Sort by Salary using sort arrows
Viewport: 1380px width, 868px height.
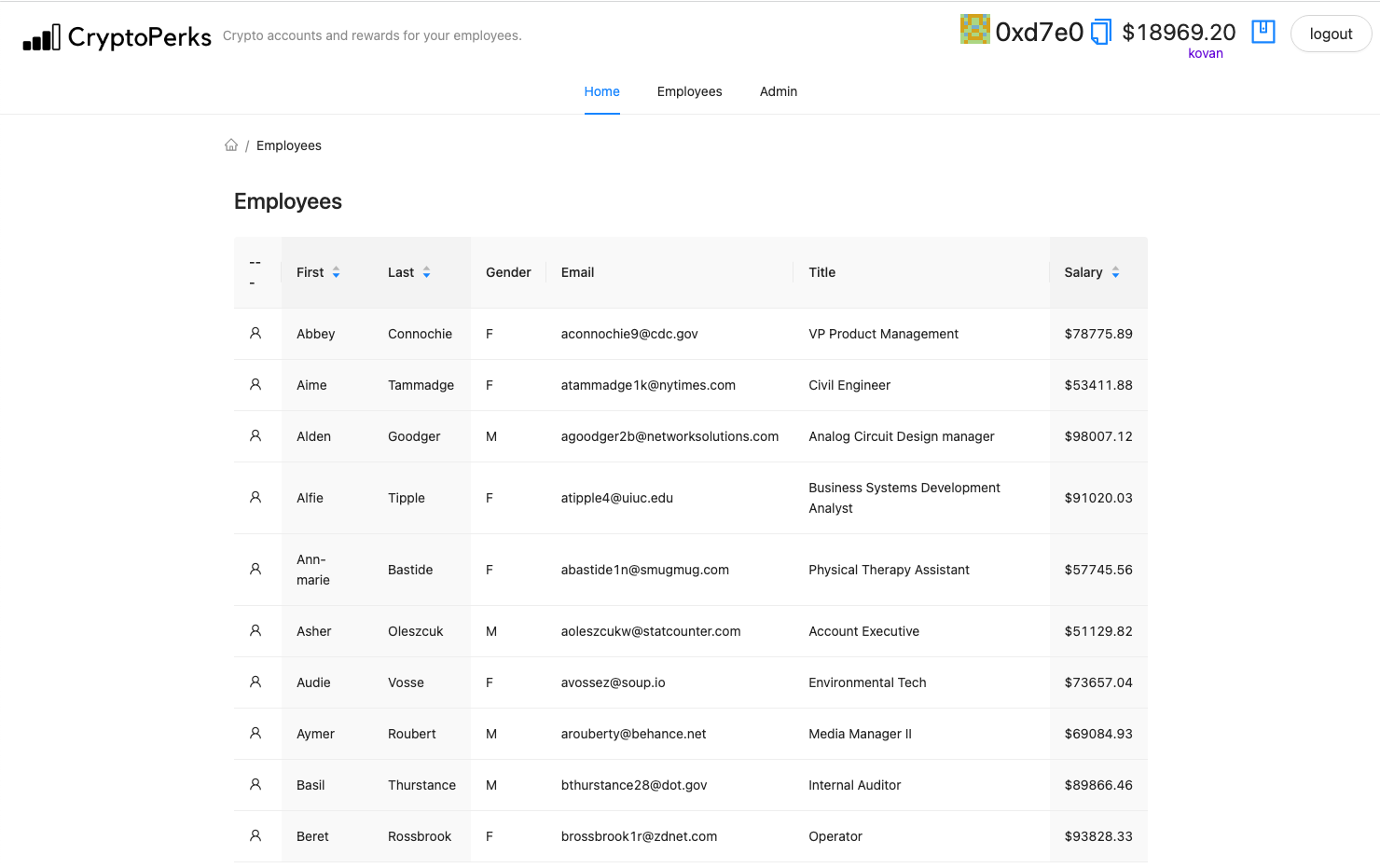pos(1115,272)
